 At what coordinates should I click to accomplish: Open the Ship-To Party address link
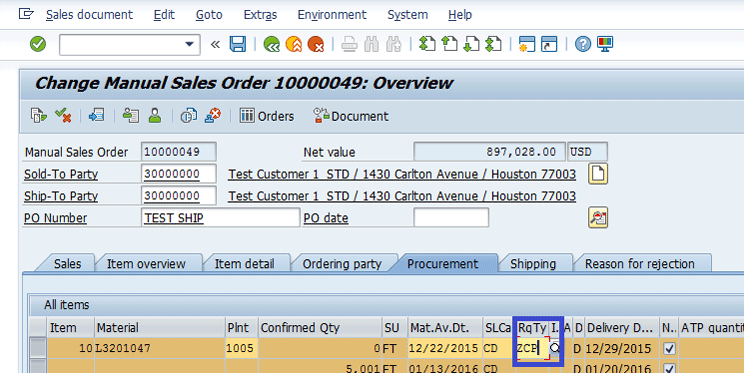402,196
